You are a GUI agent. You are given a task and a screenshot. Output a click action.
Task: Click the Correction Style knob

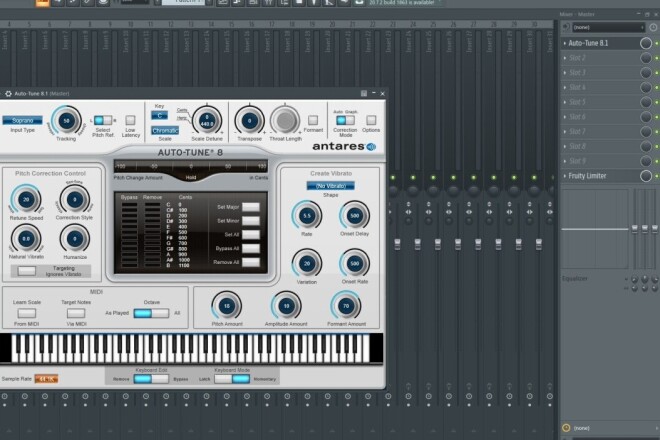[x=75, y=199]
